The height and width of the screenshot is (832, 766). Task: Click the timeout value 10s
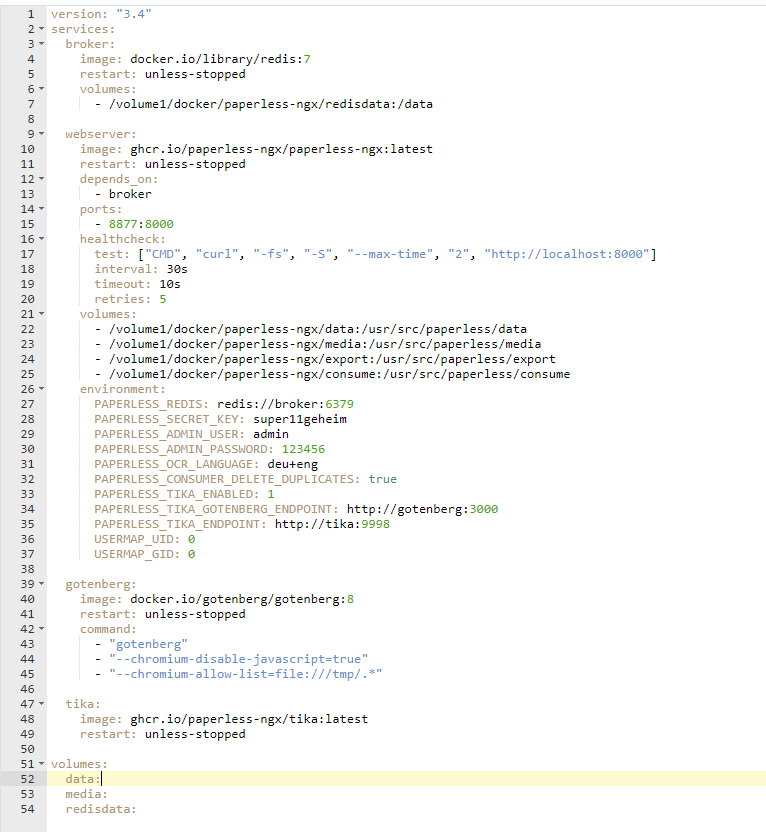click(170, 284)
